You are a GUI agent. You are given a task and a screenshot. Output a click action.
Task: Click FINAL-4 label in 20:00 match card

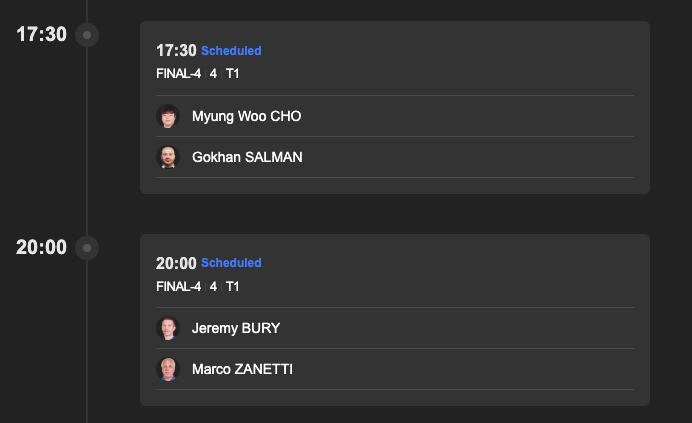[179, 287]
